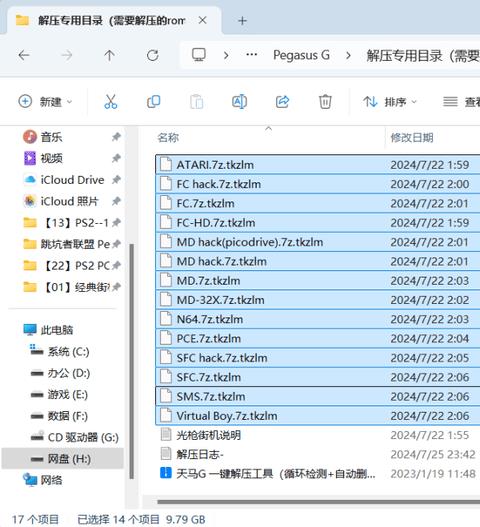Select file SFC hack.7z.tkzlm

coord(318,358)
